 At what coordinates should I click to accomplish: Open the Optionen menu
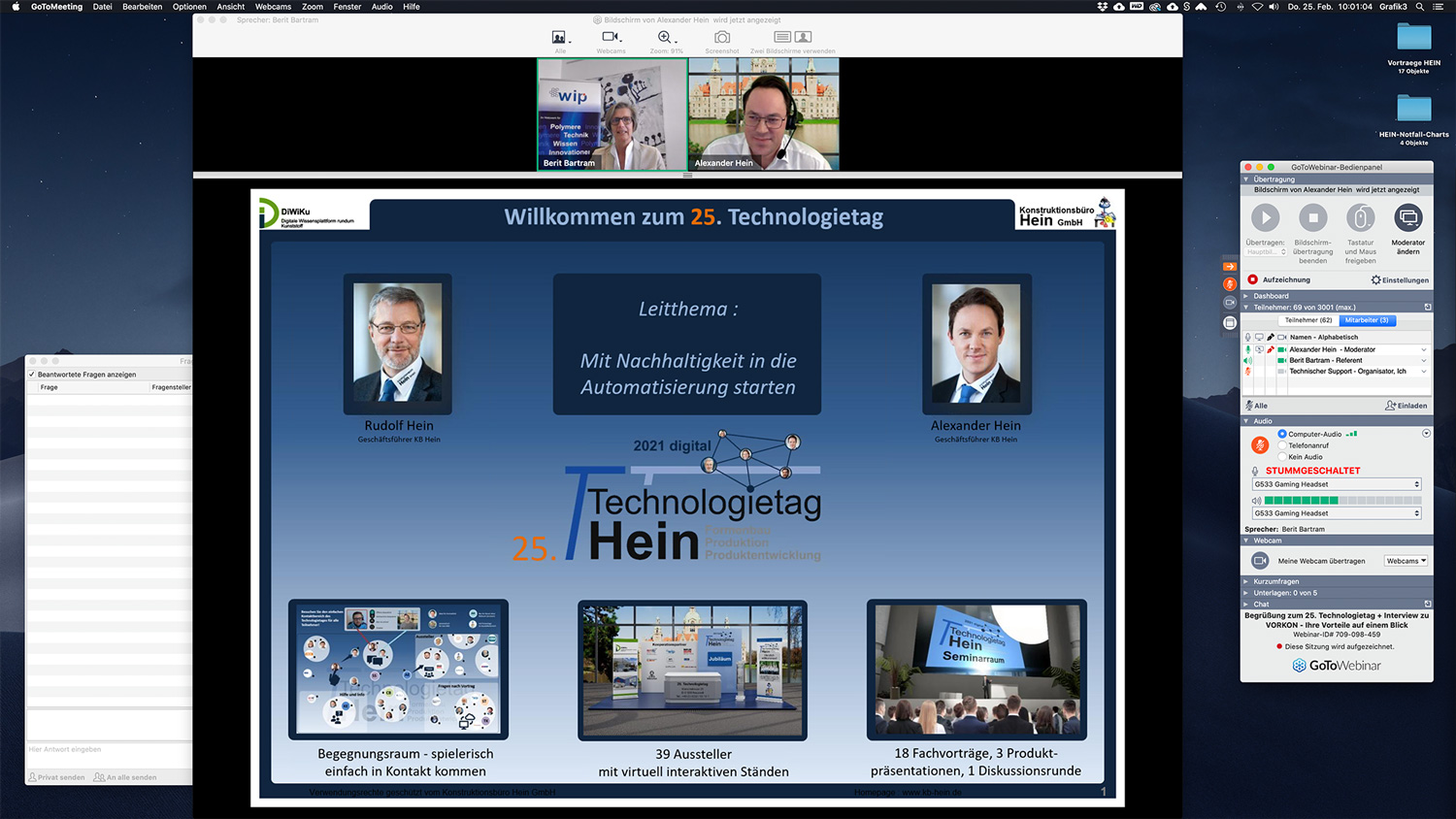(x=189, y=7)
